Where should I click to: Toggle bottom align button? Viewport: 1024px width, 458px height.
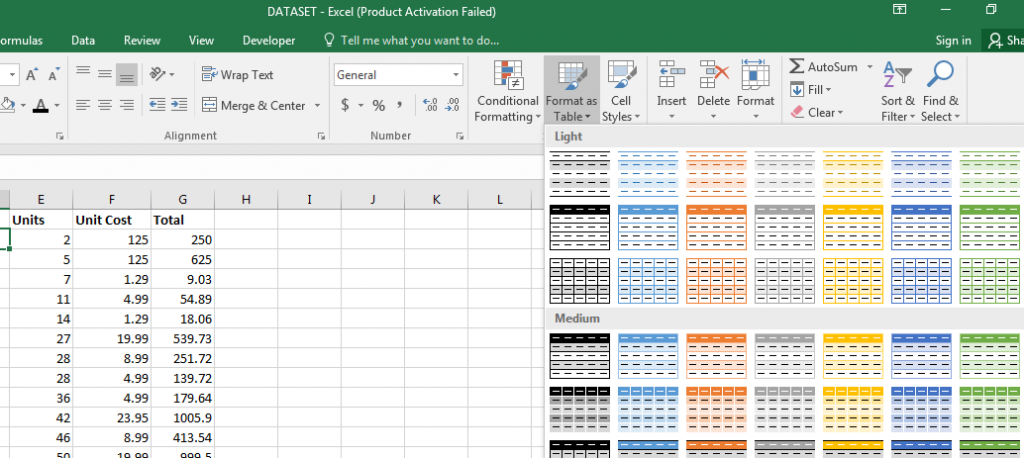(x=127, y=74)
